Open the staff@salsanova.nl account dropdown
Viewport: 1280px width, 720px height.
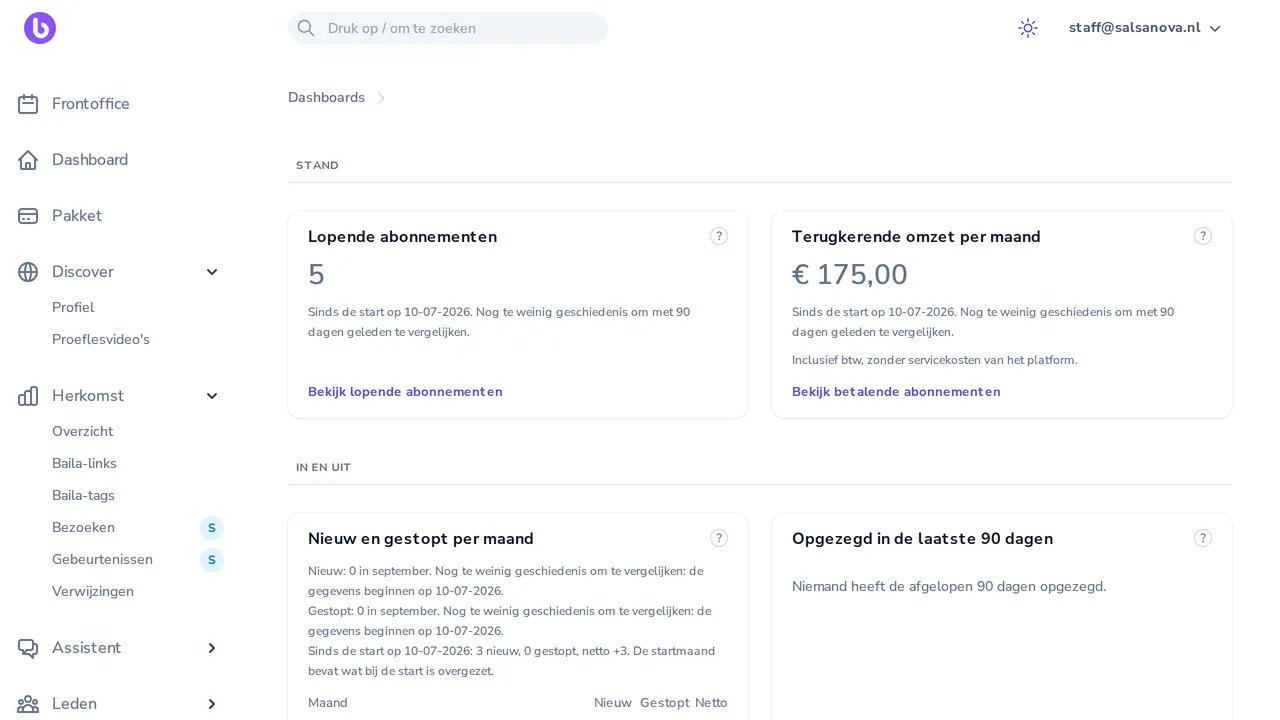click(x=1145, y=28)
